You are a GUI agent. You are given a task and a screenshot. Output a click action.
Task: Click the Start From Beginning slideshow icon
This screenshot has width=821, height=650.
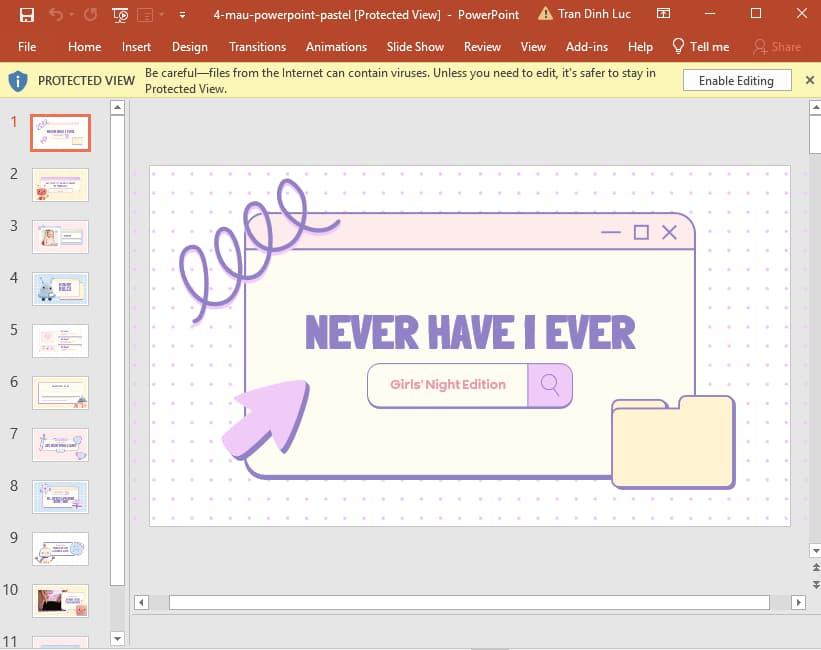click(120, 15)
